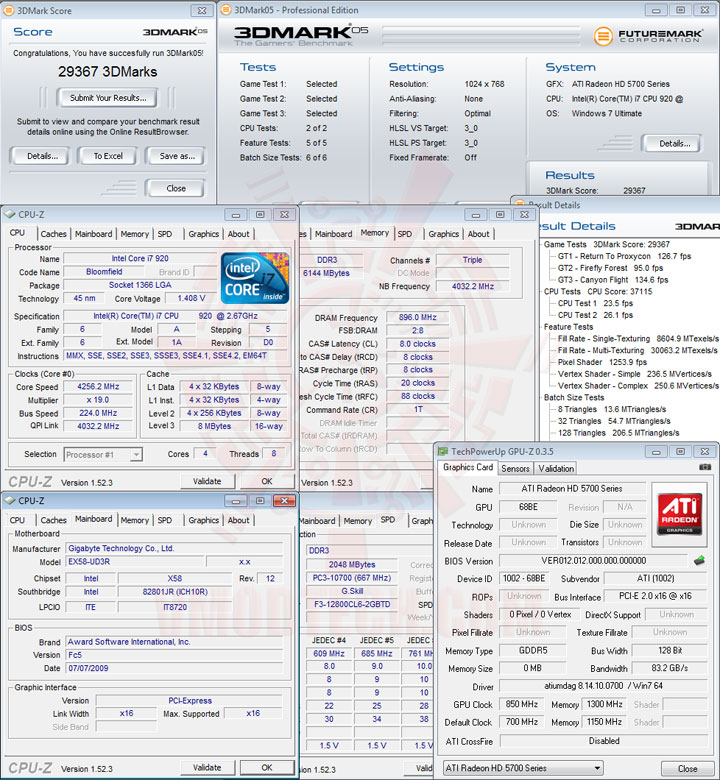
Task: Select GT2 - Firefly Forest result
Action: pos(610,268)
